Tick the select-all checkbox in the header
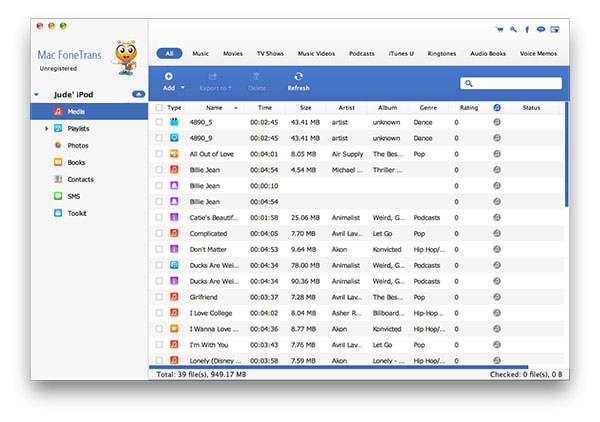Viewport: 600px width, 422px height. click(159, 108)
